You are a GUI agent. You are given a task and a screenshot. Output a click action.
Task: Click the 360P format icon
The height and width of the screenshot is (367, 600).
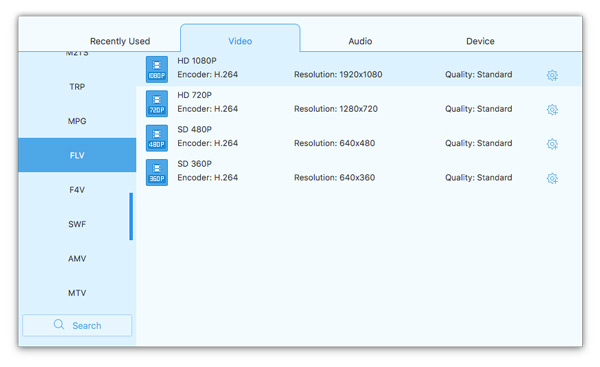157,173
